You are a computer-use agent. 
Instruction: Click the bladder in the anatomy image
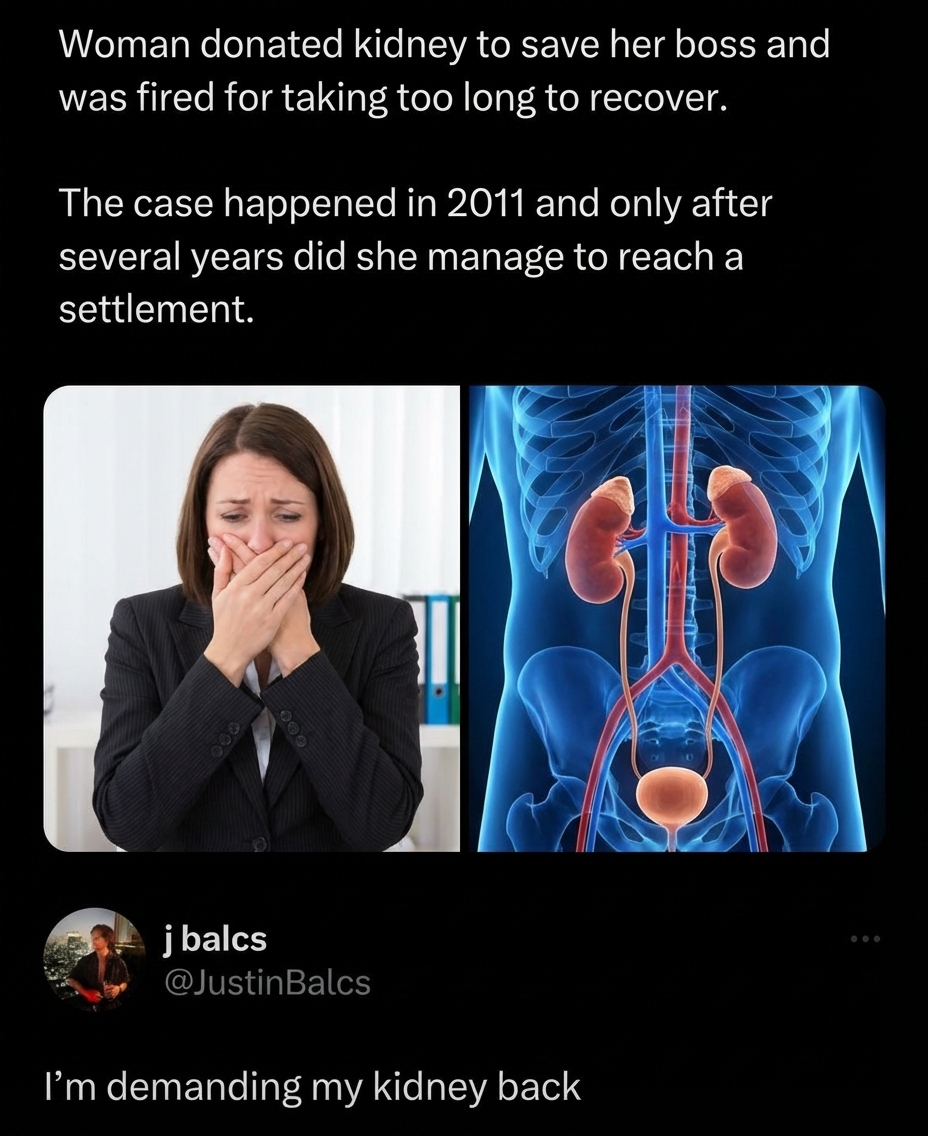tap(672, 794)
